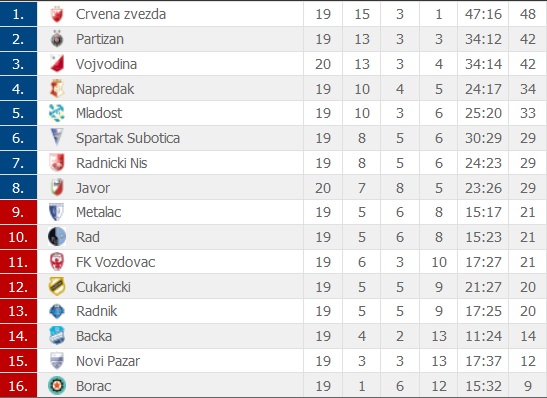The height and width of the screenshot is (398, 547).
Task: Click the Crvena zvezda club crest
Action: pyautogui.click(x=57, y=14)
